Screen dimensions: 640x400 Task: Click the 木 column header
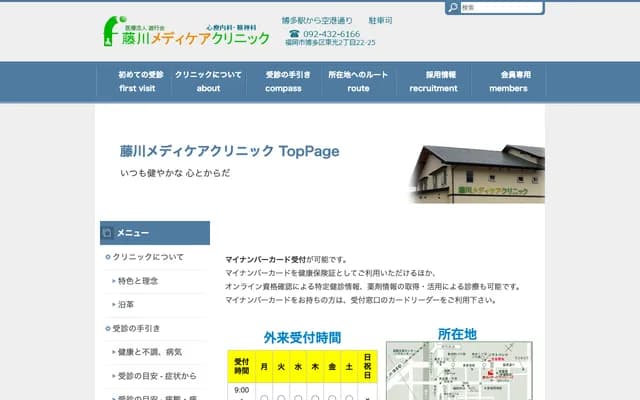[315, 366]
